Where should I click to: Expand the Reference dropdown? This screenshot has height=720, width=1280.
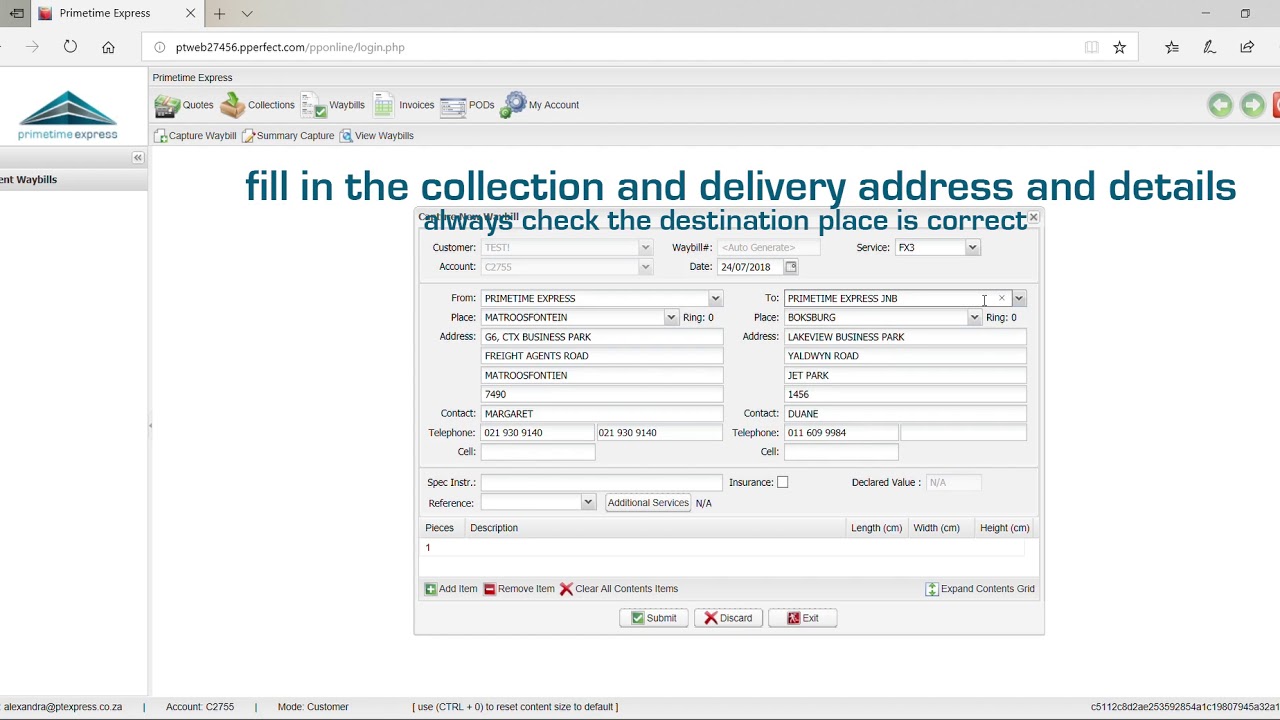click(x=588, y=503)
